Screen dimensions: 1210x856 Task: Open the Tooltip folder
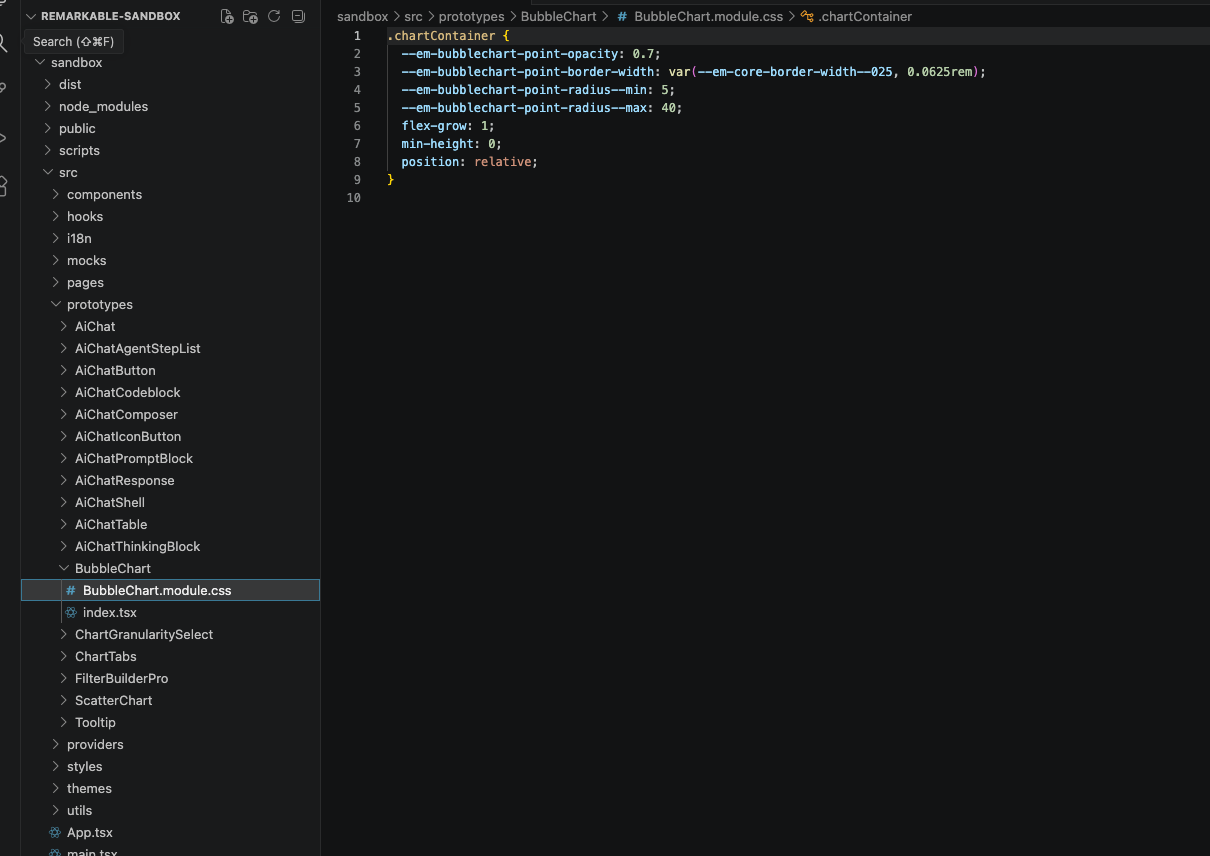pyautogui.click(x=95, y=722)
